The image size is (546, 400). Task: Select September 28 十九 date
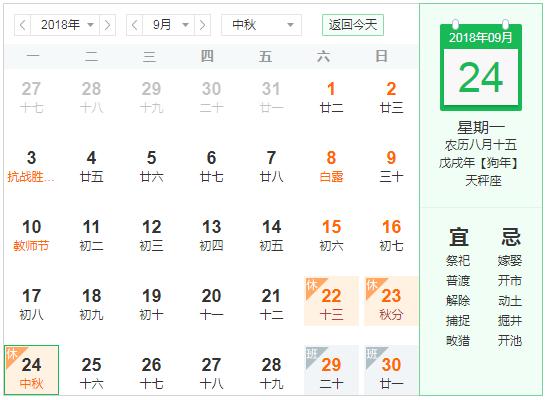271,374
